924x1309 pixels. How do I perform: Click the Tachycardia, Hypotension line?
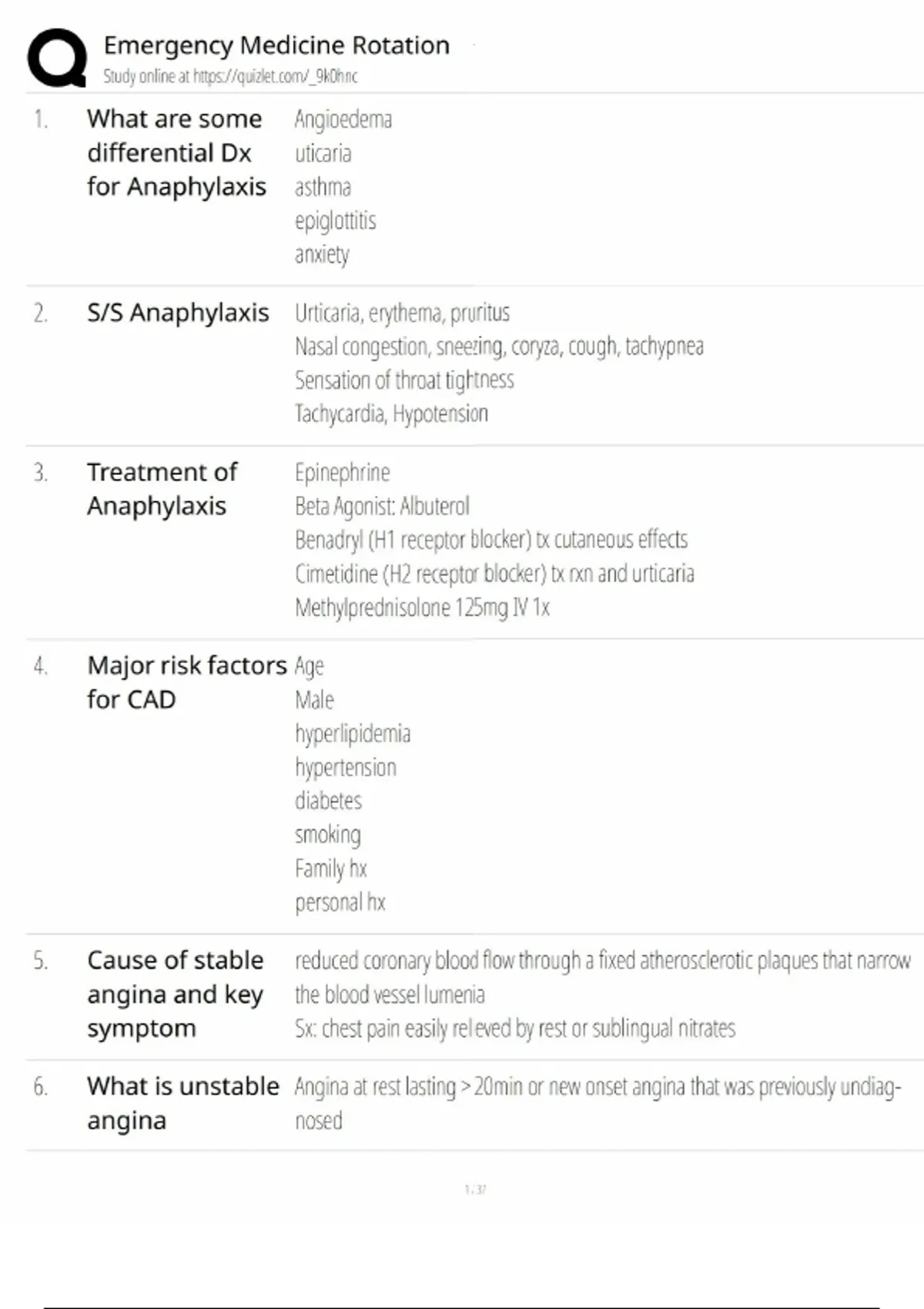pyautogui.click(x=391, y=413)
